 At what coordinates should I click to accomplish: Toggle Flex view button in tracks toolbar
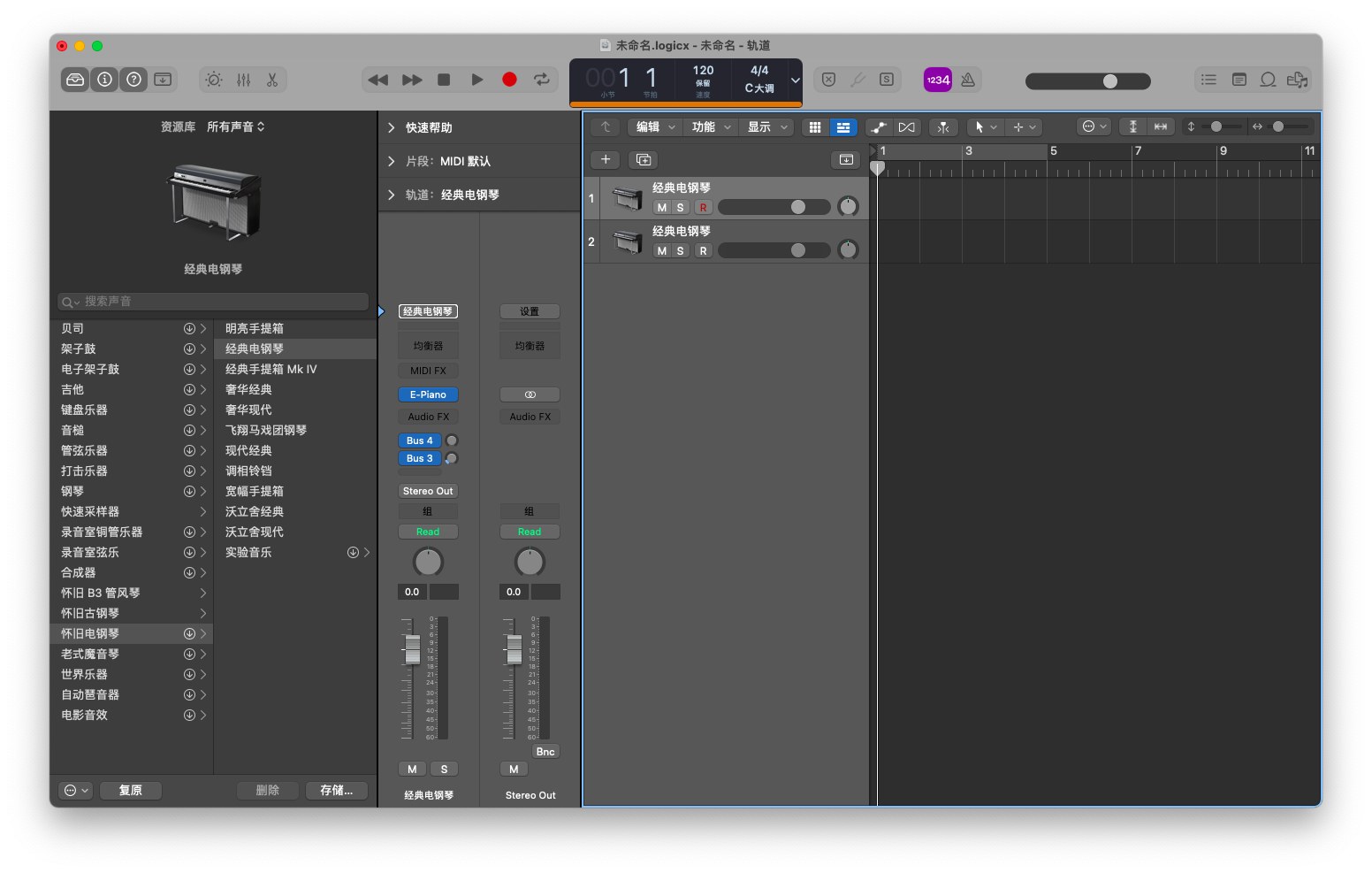(x=907, y=127)
